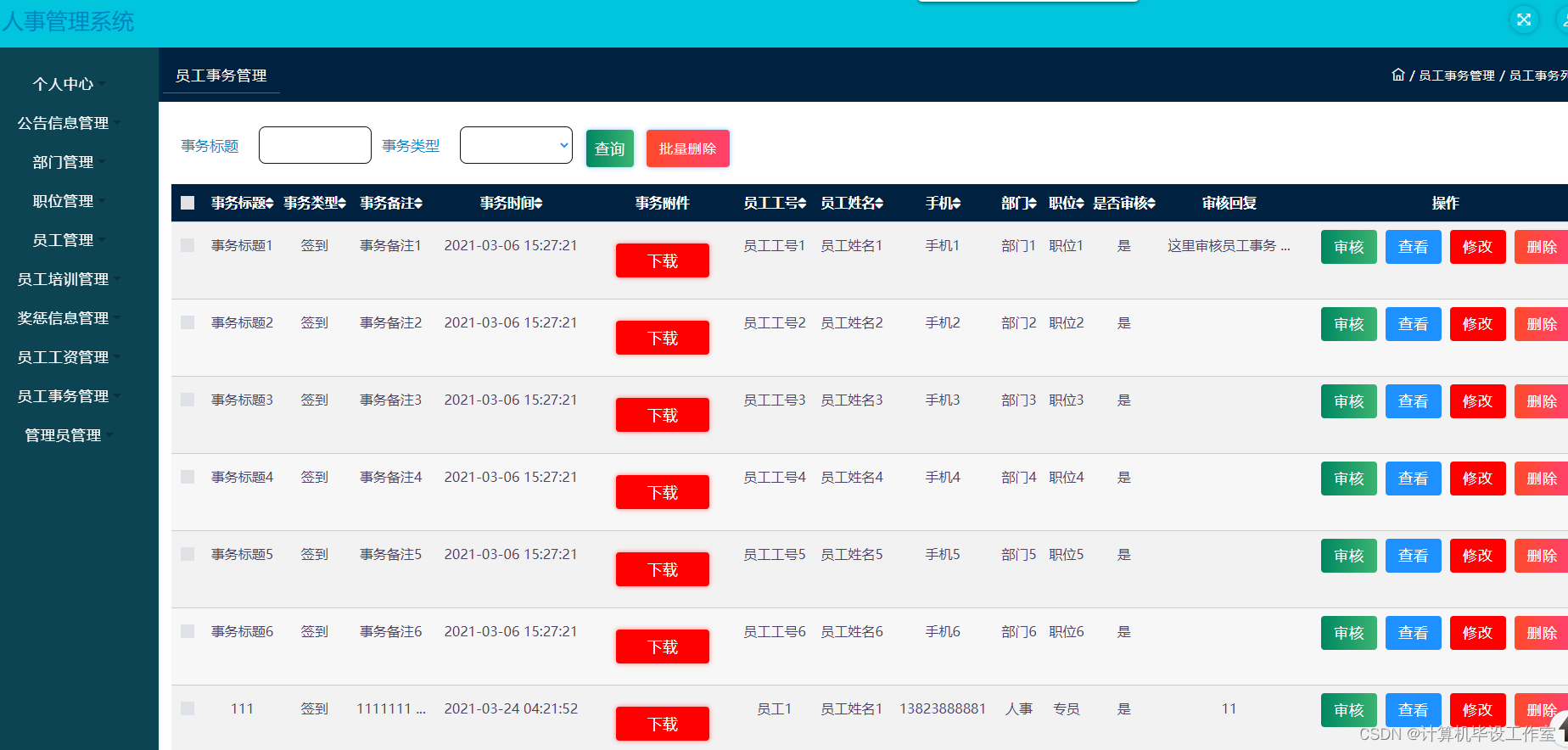Open 员工事务管理 in sidebar

point(69,396)
